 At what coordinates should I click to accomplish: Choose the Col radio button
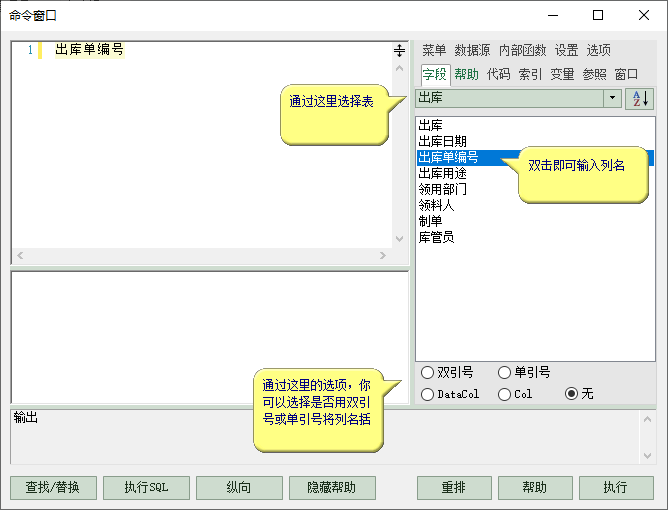tap(504, 394)
